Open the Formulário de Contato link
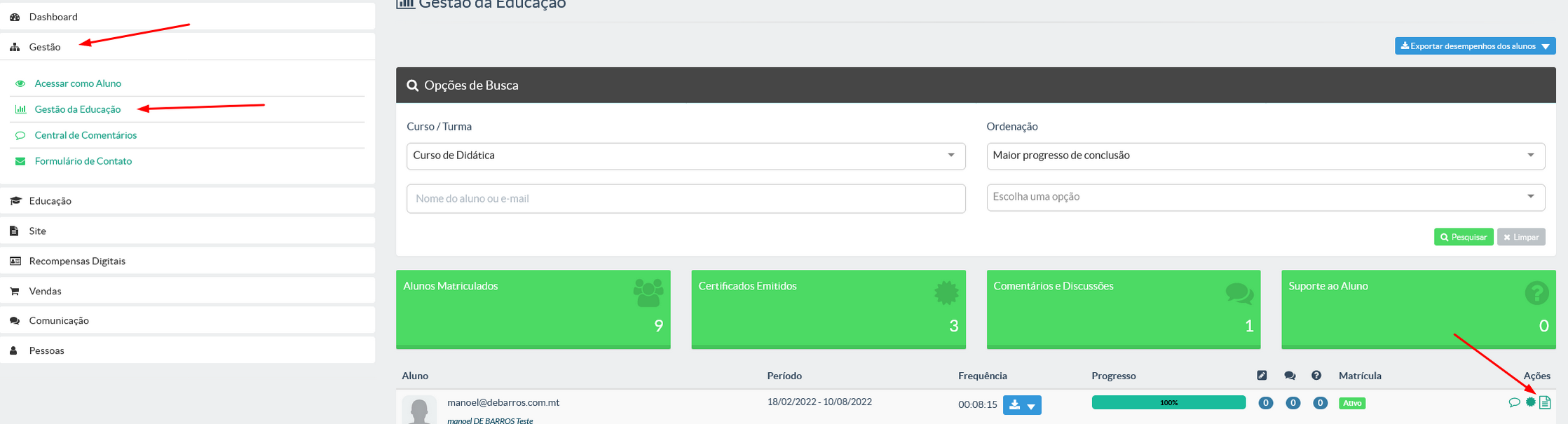This screenshot has height=424, width=1568. [x=83, y=161]
